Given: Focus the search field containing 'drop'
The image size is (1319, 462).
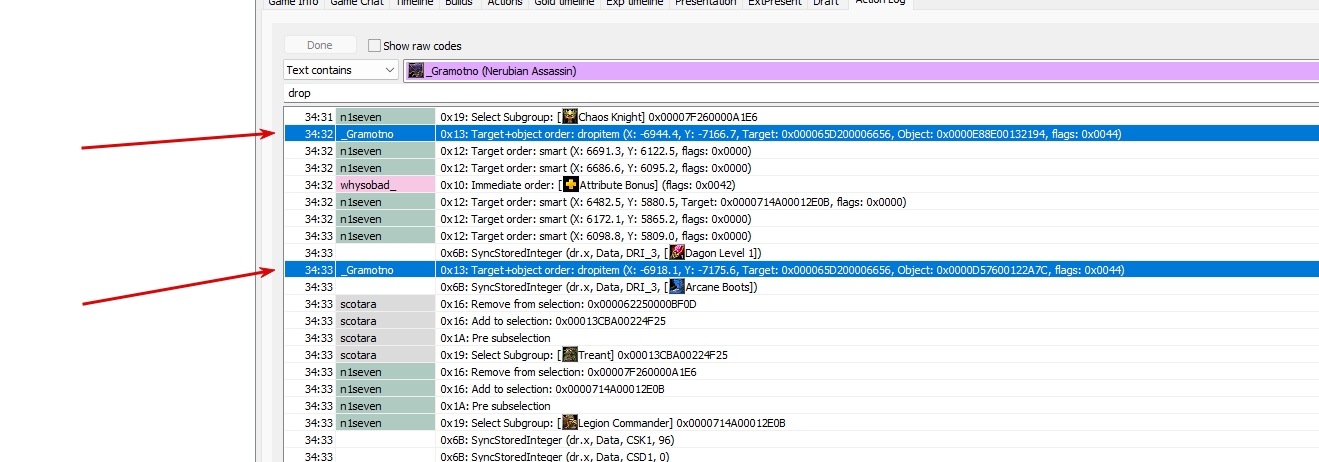Looking at the screenshot, I should coord(800,93).
